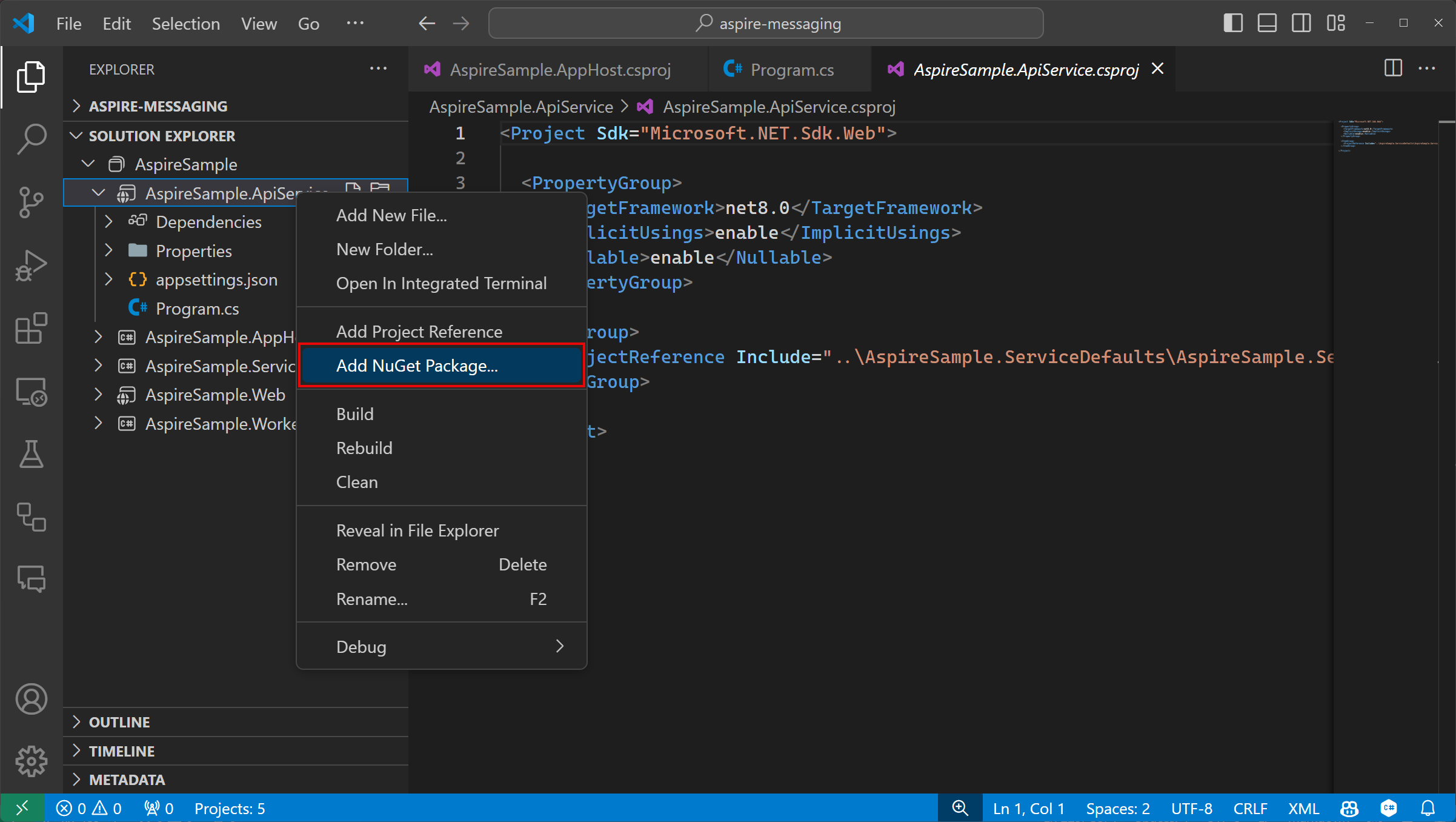Screen dimensions: 1456x822
Task: Click Projects: 5 in status bar
Action: point(229,808)
